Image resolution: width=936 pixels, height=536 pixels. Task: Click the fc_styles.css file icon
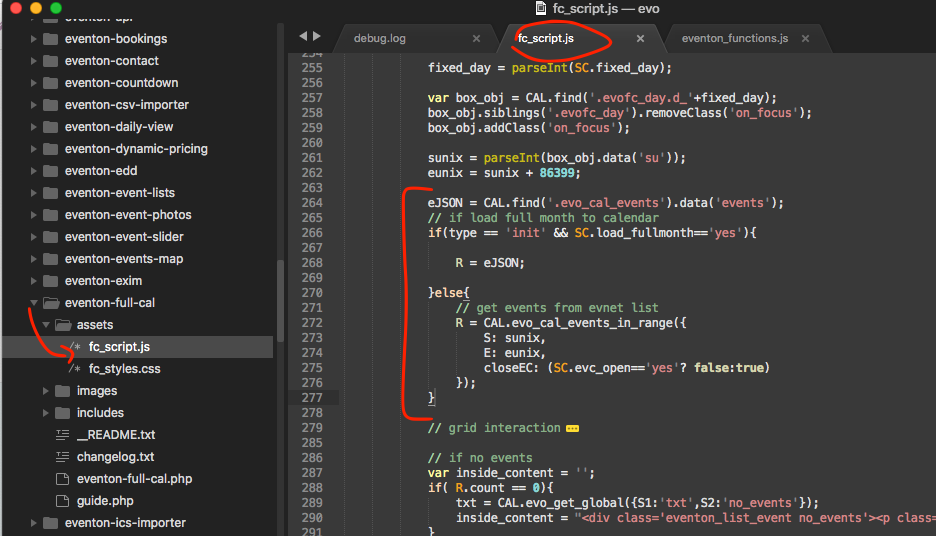click(74, 369)
